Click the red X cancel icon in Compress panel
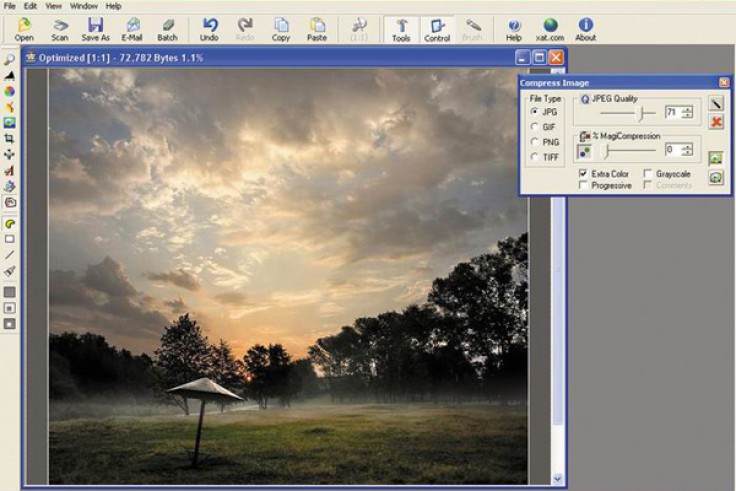The width and height of the screenshot is (736, 491). (x=716, y=121)
